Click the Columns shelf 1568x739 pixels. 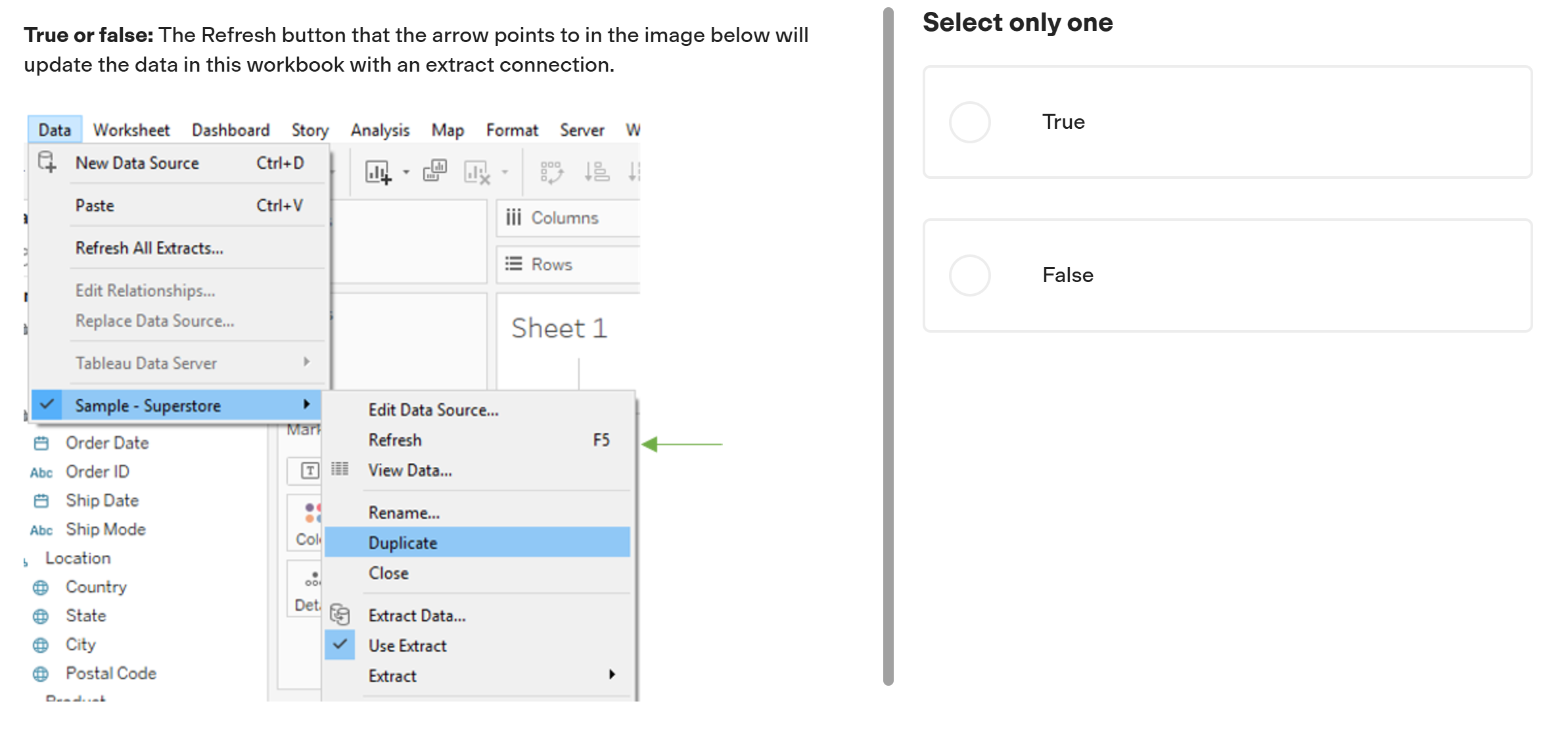click(x=568, y=218)
